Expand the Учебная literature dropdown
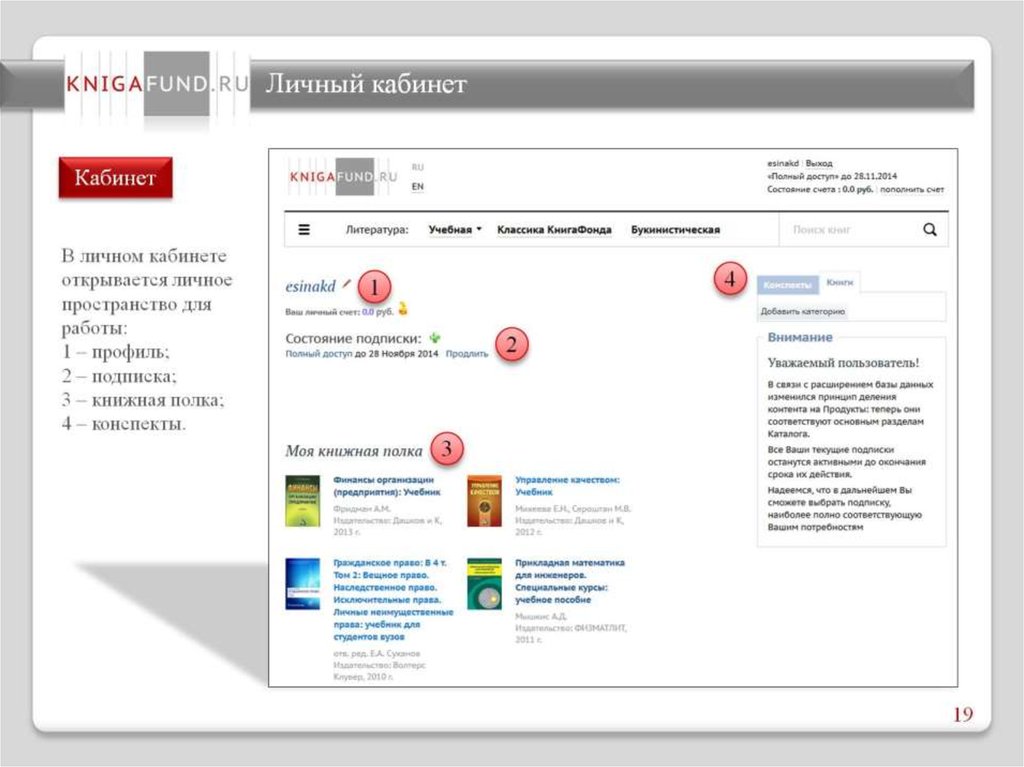This screenshot has height=767, width=1024. pos(455,229)
